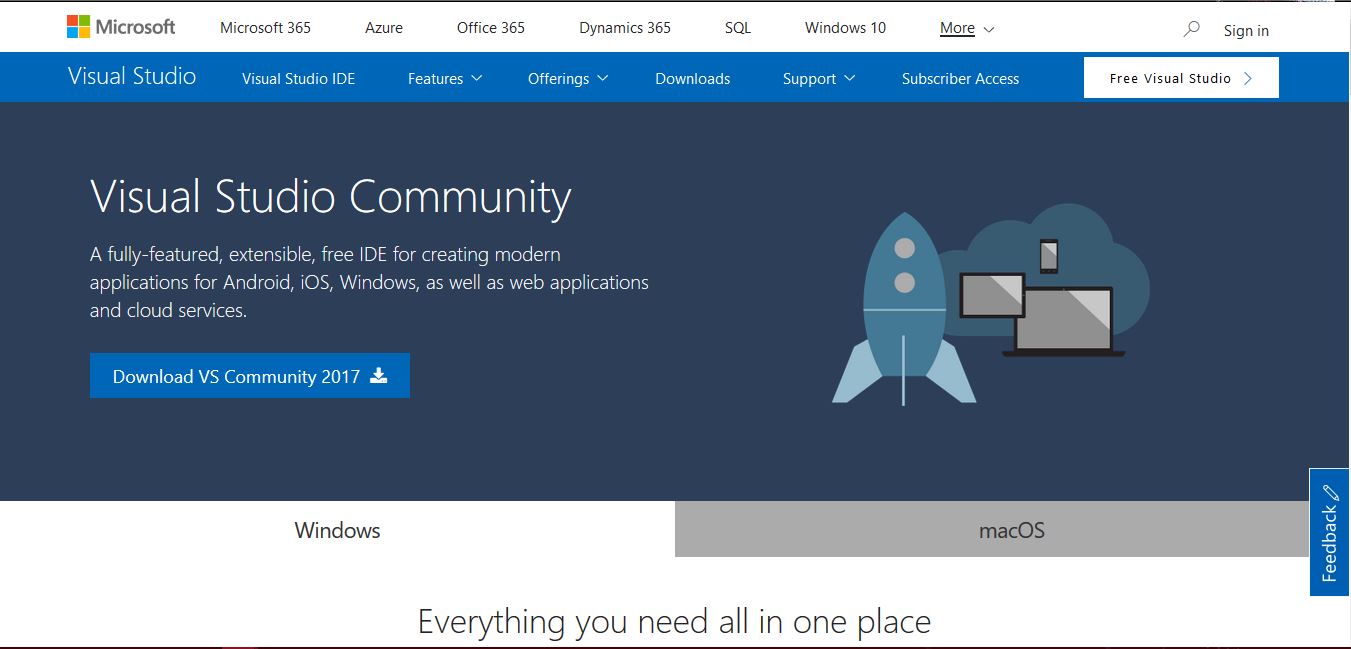
Task: Expand the Features dropdown
Action: point(444,78)
